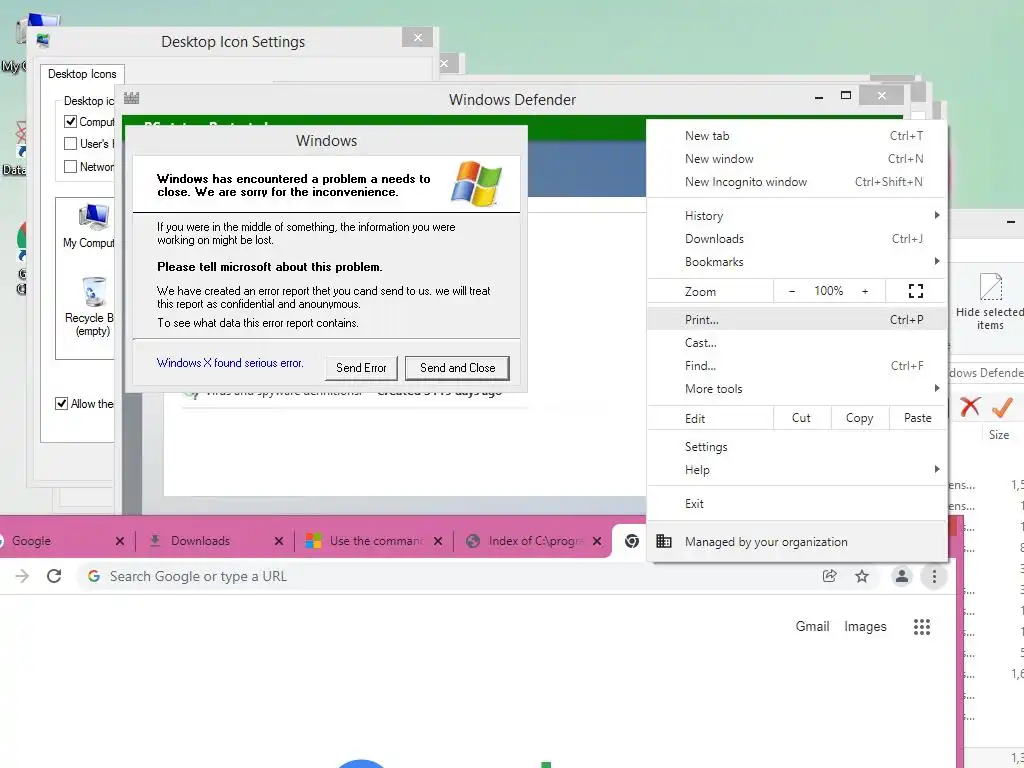Screen dimensions: 1024x768
Task: Open Downloads from Chrome menu
Action: (797, 238)
